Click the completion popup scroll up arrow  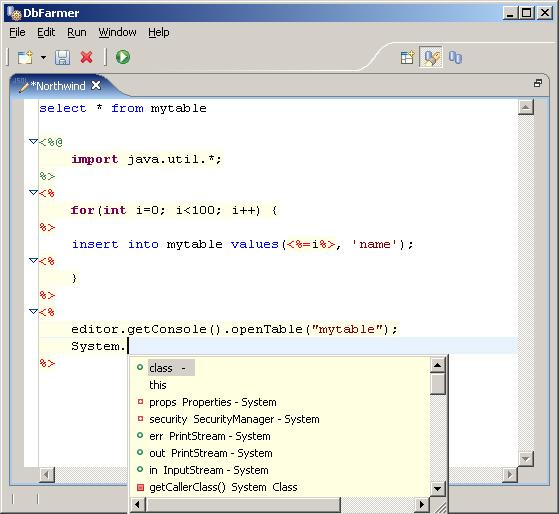pyautogui.click(x=437, y=365)
